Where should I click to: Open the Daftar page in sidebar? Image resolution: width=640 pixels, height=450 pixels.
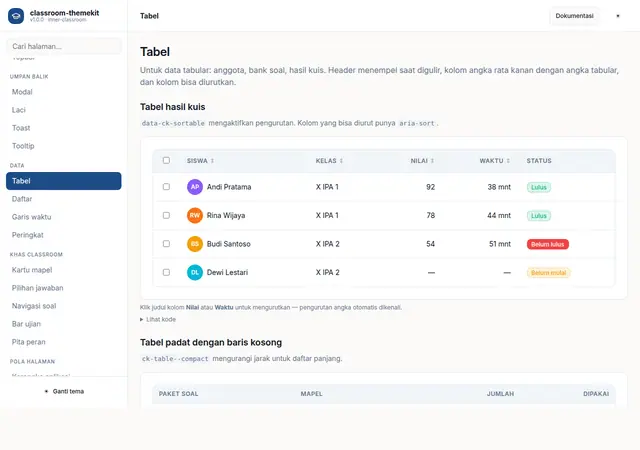tap(64, 199)
